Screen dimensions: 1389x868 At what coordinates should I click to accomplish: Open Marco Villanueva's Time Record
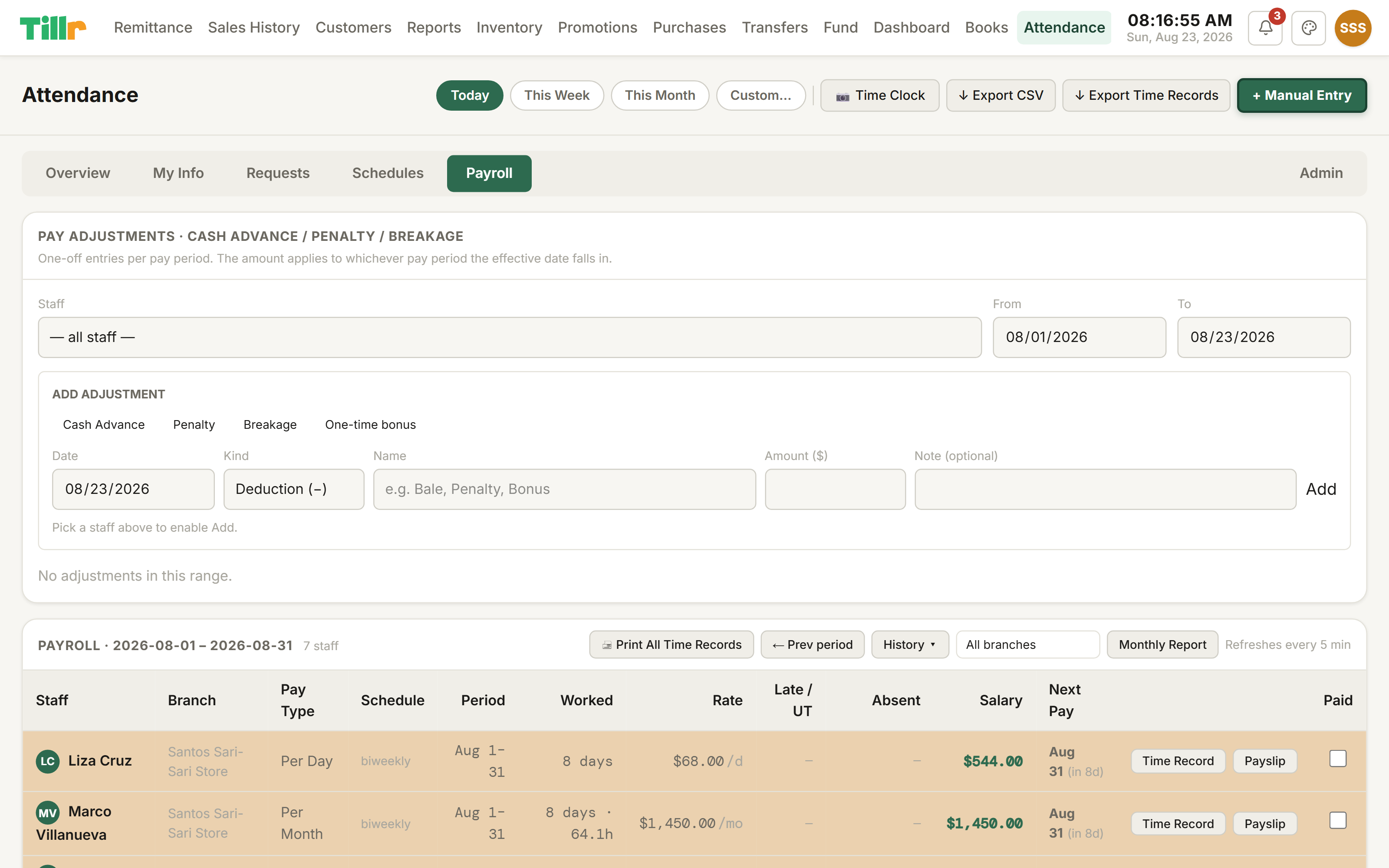pos(1178,824)
